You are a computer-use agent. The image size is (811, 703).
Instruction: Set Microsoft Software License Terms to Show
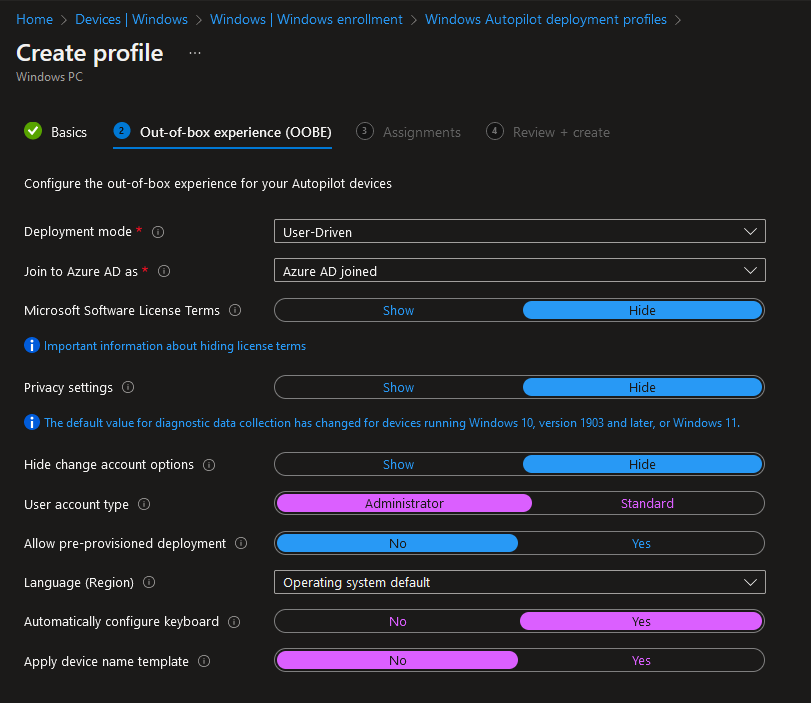[398, 310]
